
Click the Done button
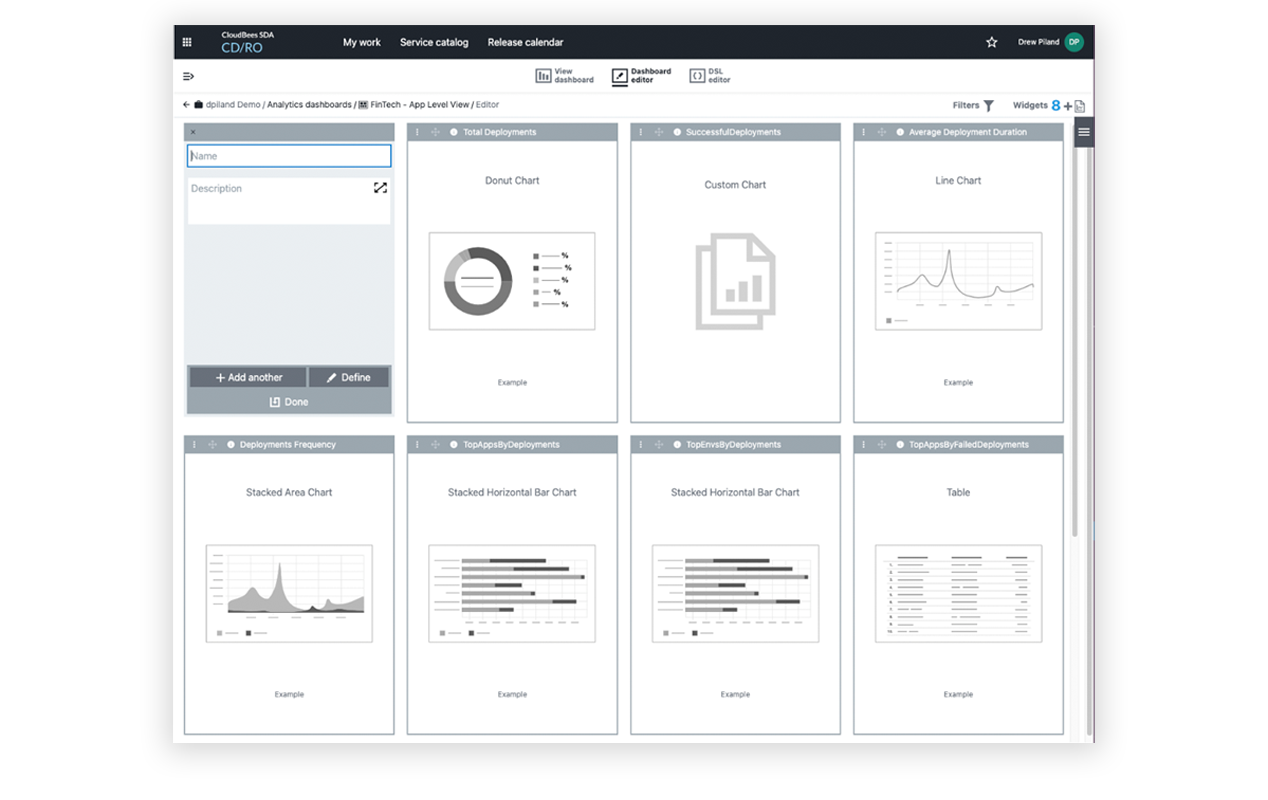point(289,402)
